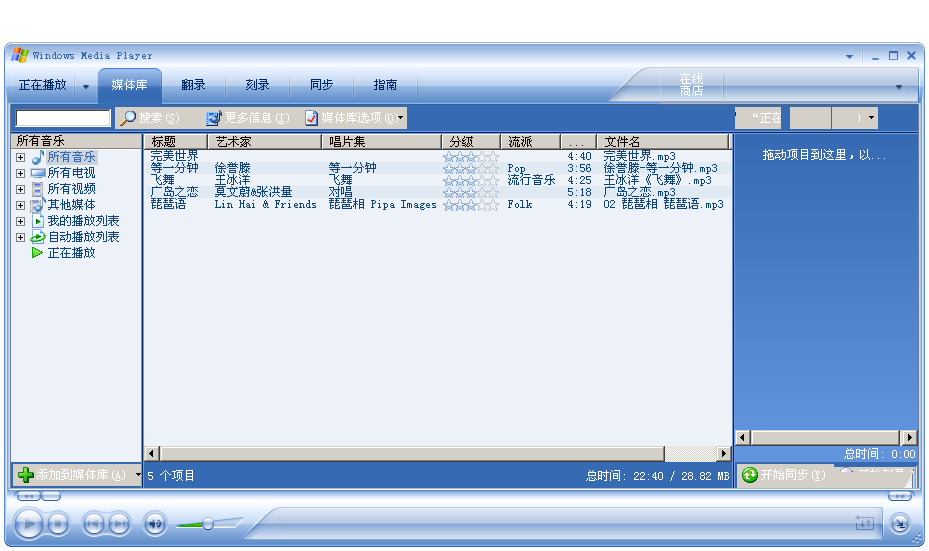Select All TV television icon

tap(38, 173)
